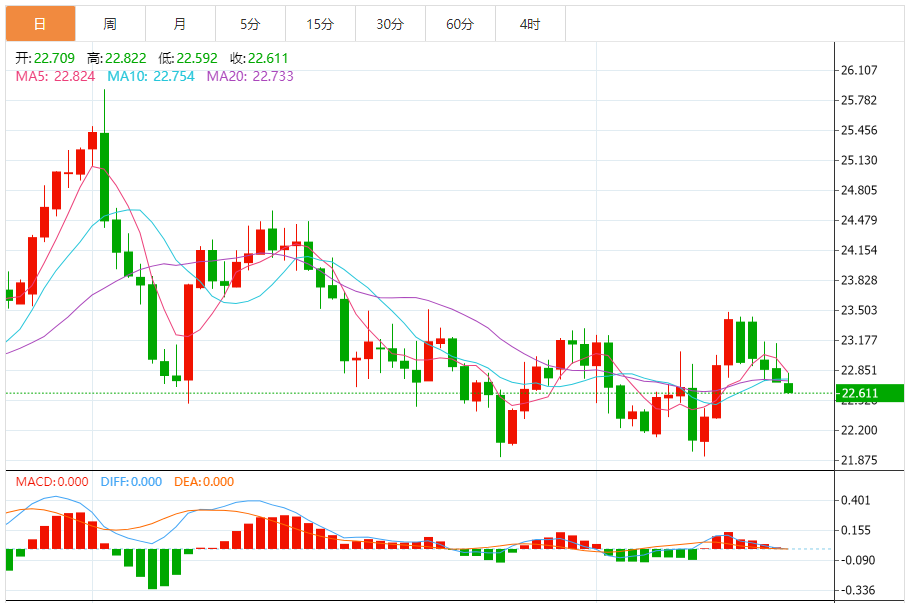This screenshot has height=603, width=910.
Task: Click the 25.456 price axis label
Action: click(860, 130)
